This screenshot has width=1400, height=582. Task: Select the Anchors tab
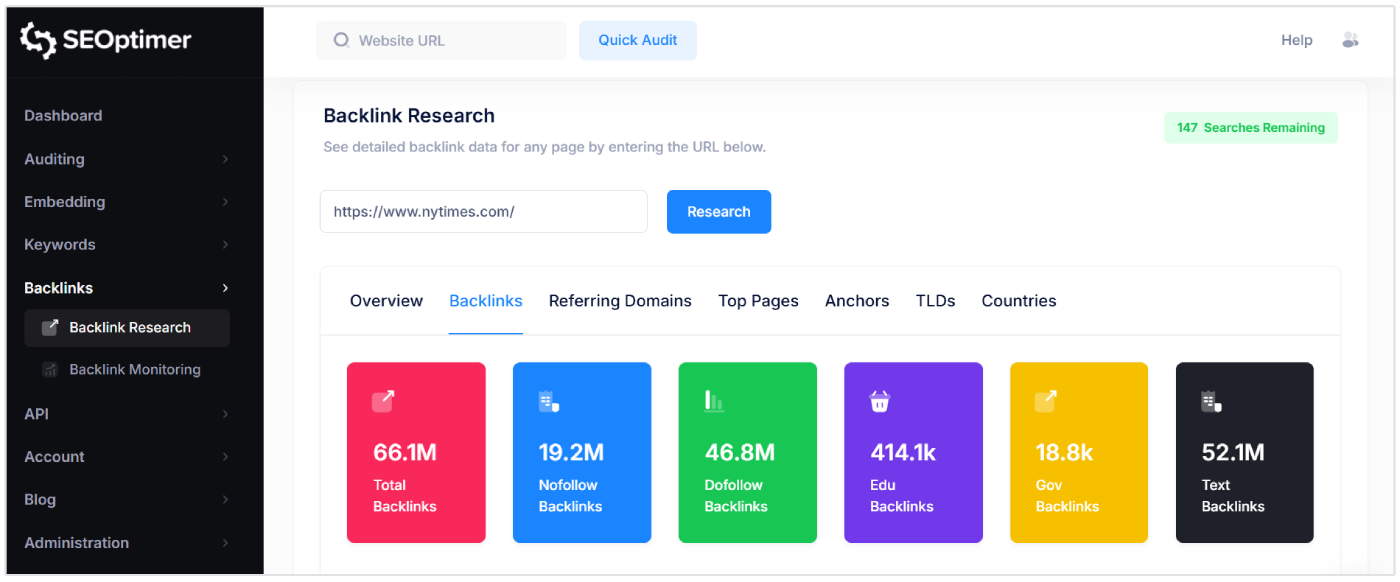[857, 300]
